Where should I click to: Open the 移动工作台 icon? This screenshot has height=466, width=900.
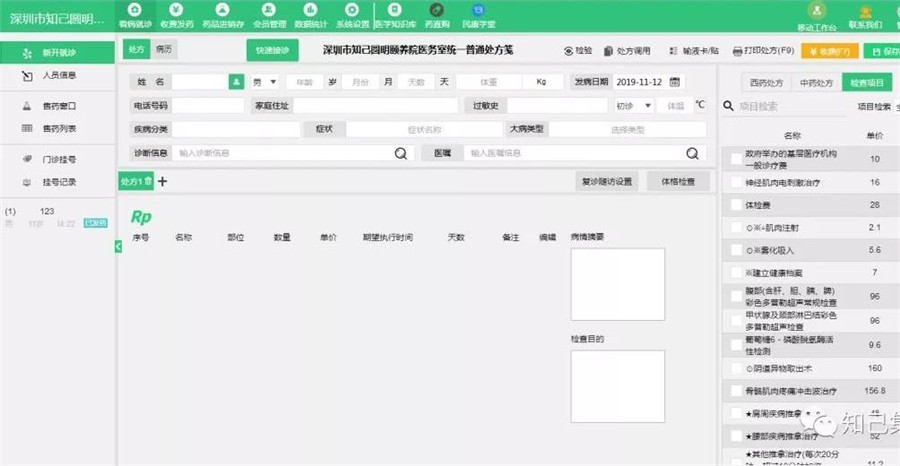point(817,11)
